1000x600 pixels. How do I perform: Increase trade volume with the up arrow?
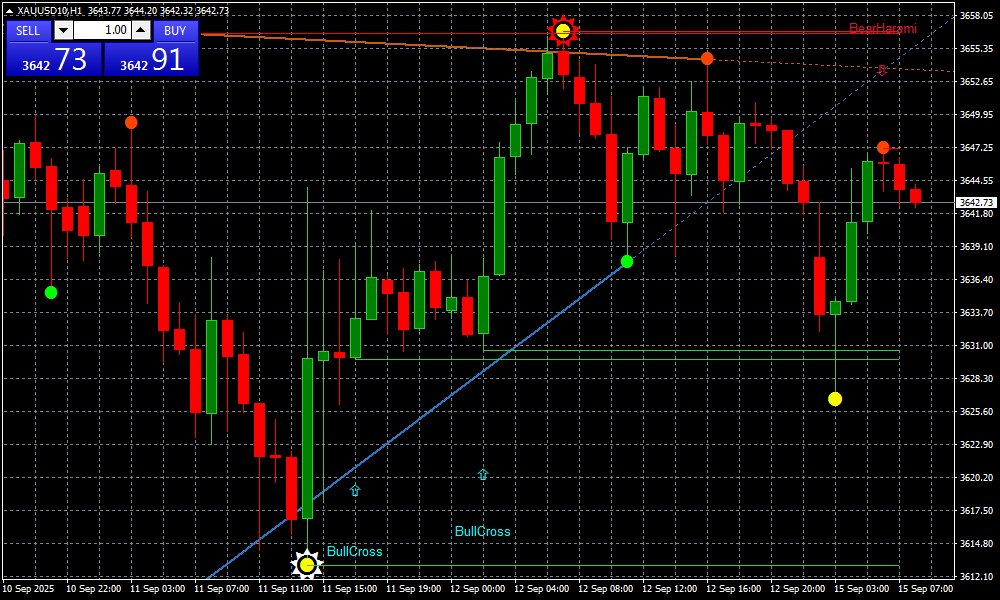click(141, 30)
